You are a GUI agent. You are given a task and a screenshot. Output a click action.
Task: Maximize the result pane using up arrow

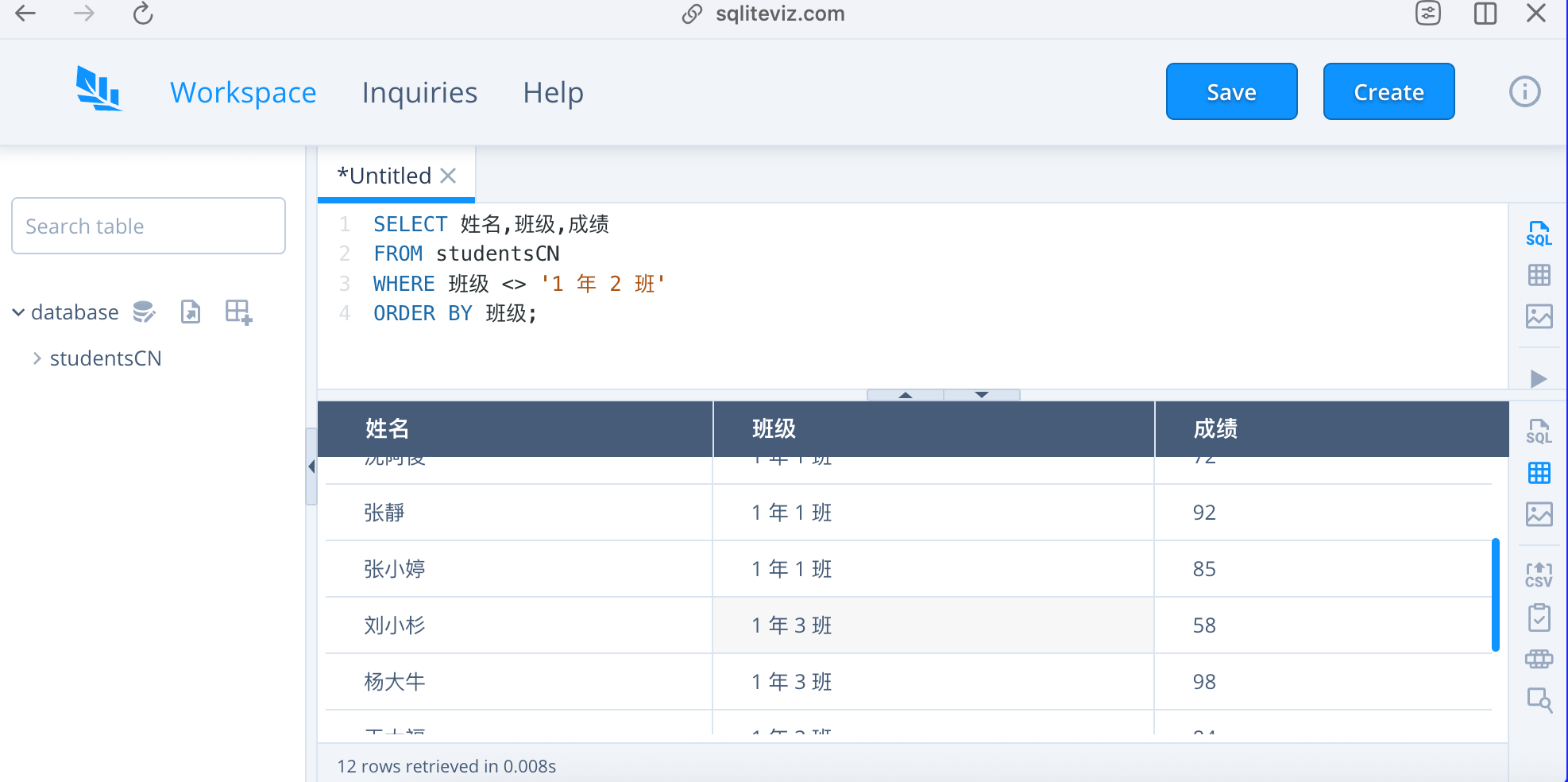[906, 395]
